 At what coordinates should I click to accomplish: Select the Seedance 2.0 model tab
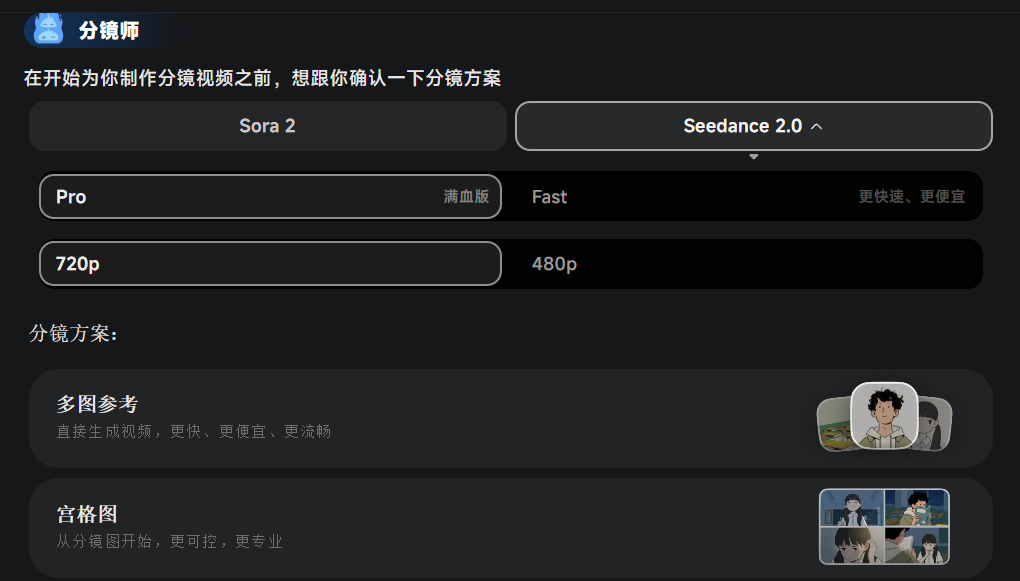pos(753,126)
